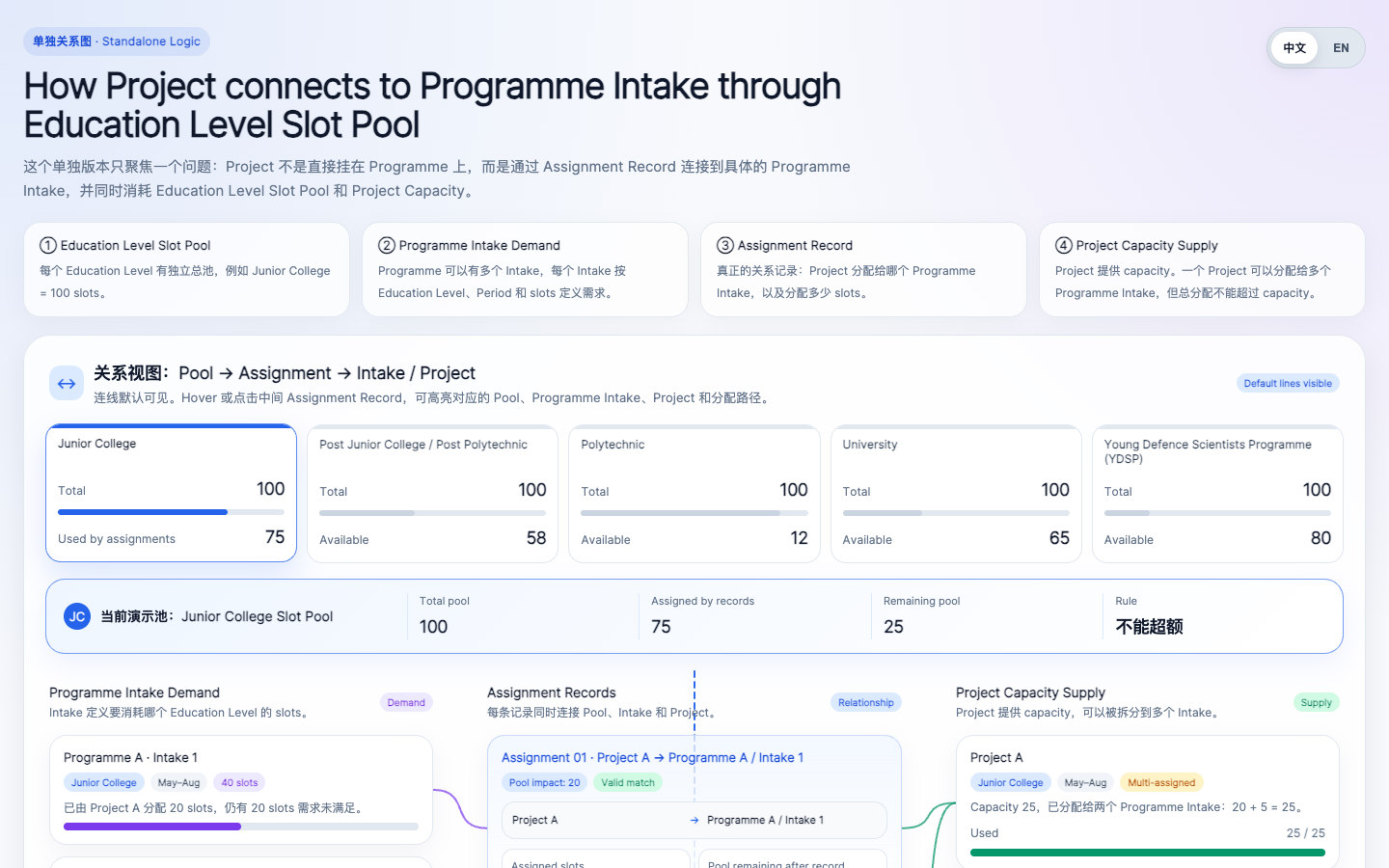This screenshot has height=868, width=1389.
Task: Click the Valid match tag
Action: pos(628,783)
